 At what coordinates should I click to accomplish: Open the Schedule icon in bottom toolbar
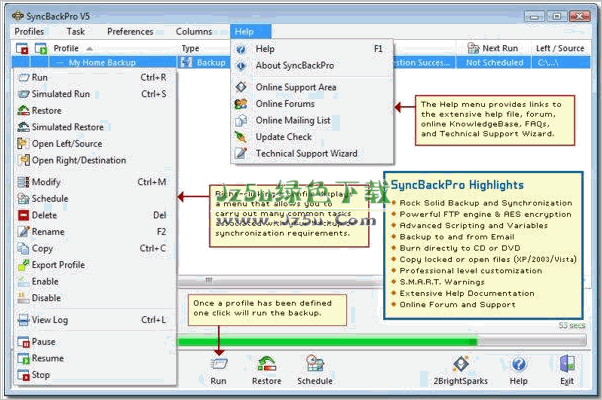315,363
